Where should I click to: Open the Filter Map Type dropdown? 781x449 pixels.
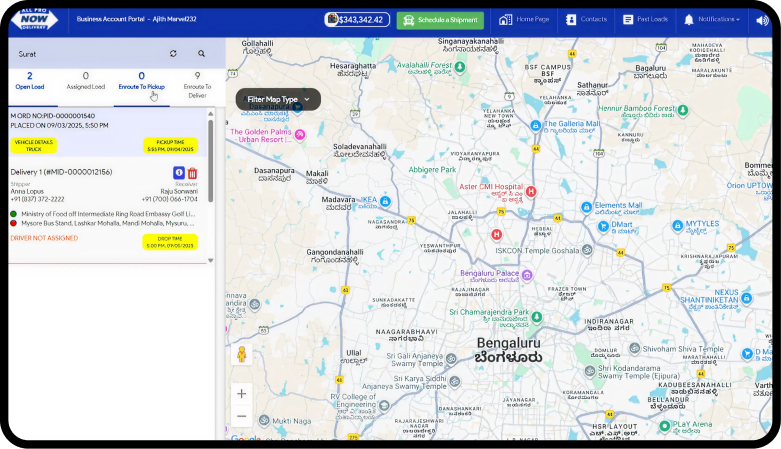click(279, 99)
